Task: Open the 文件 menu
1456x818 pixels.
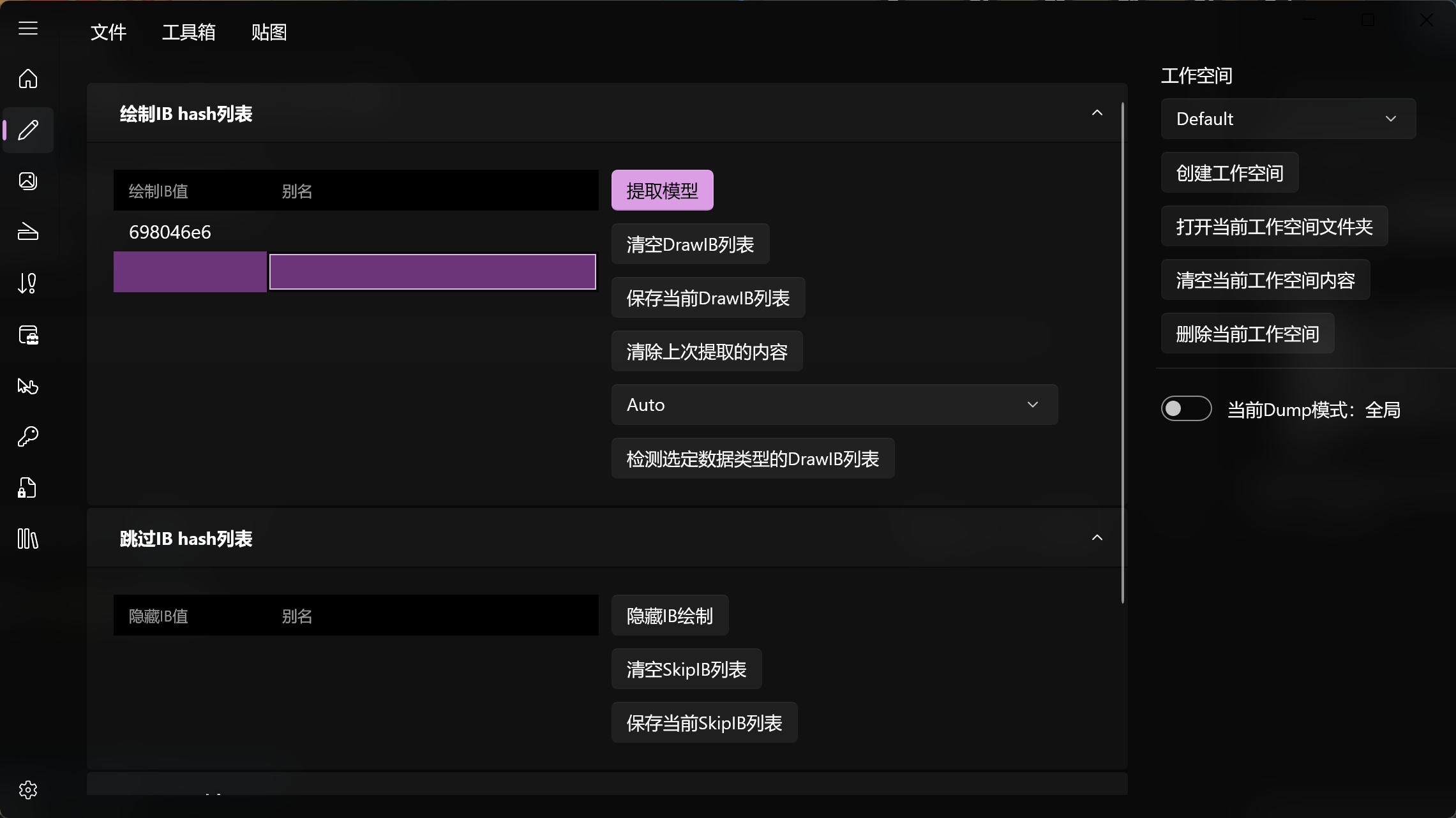Action: pyautogui.click(x=109, y=33)
